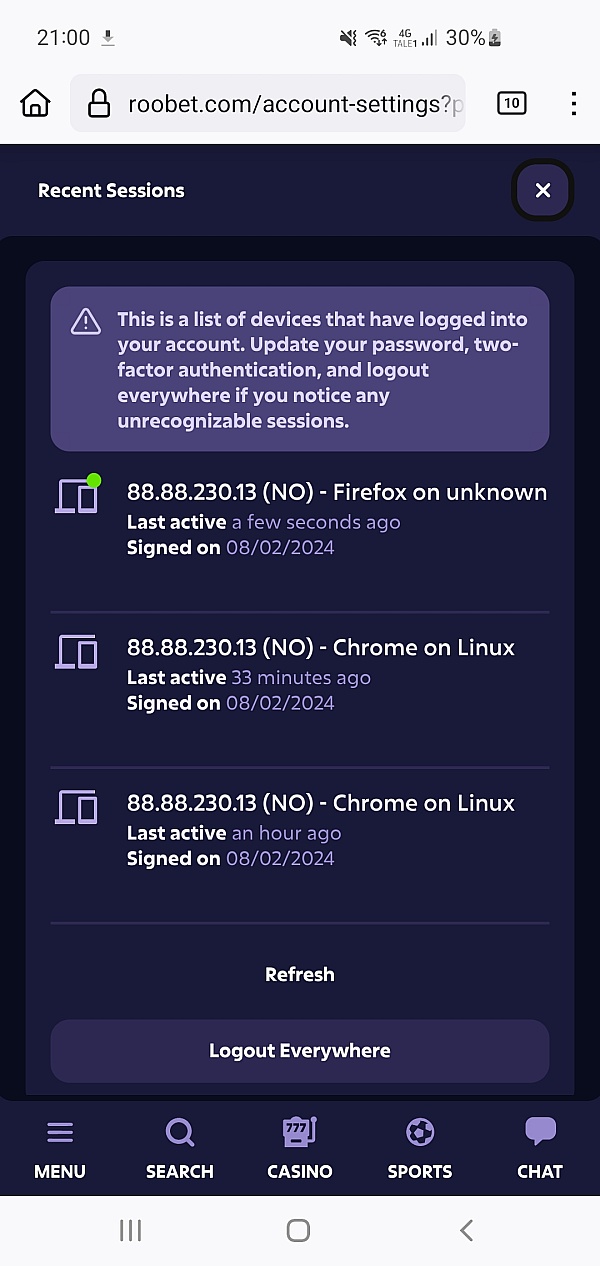Tap the Chrome session last active an hour ago
The image size is (600, 1266).
[320, 803]
